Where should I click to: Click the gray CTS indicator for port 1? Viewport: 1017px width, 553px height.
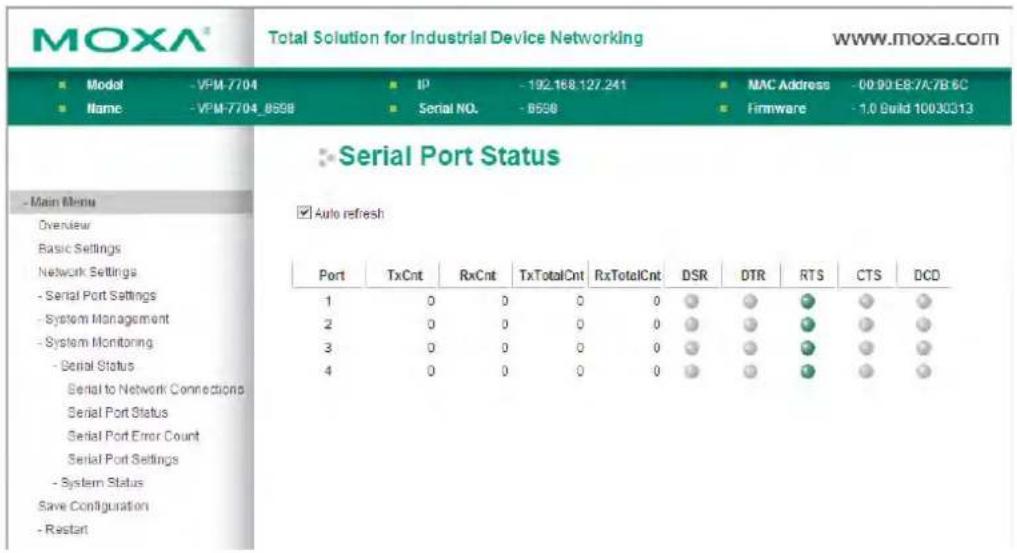pos(866,301)
